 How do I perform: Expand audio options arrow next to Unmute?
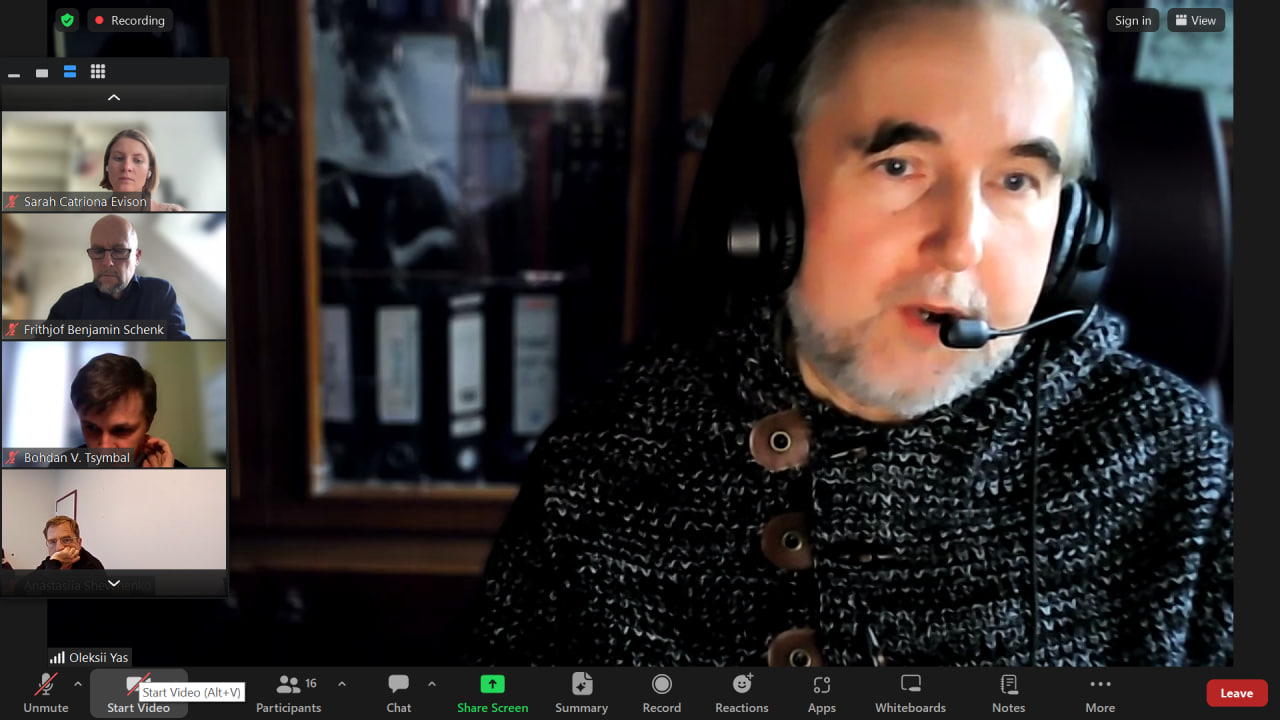click(x=78, y=684)
